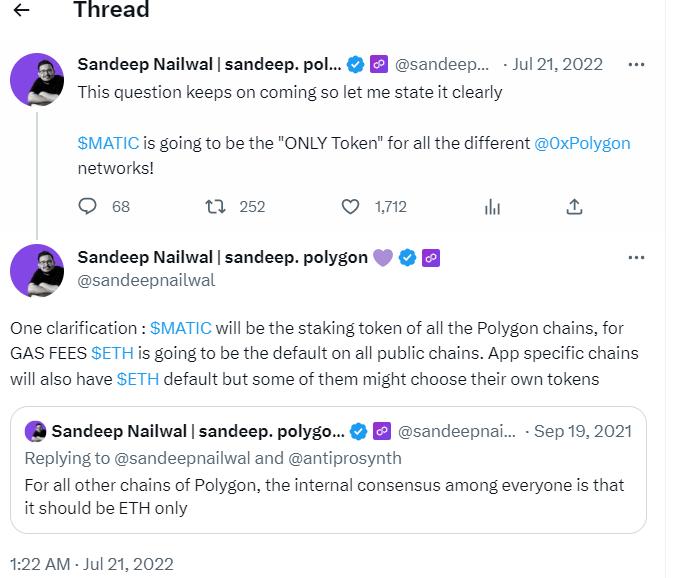Image resolution: width=673 pixels, height=578 pixels.
Task: Open @0xPolygon mention link
Action: [583, 143]
